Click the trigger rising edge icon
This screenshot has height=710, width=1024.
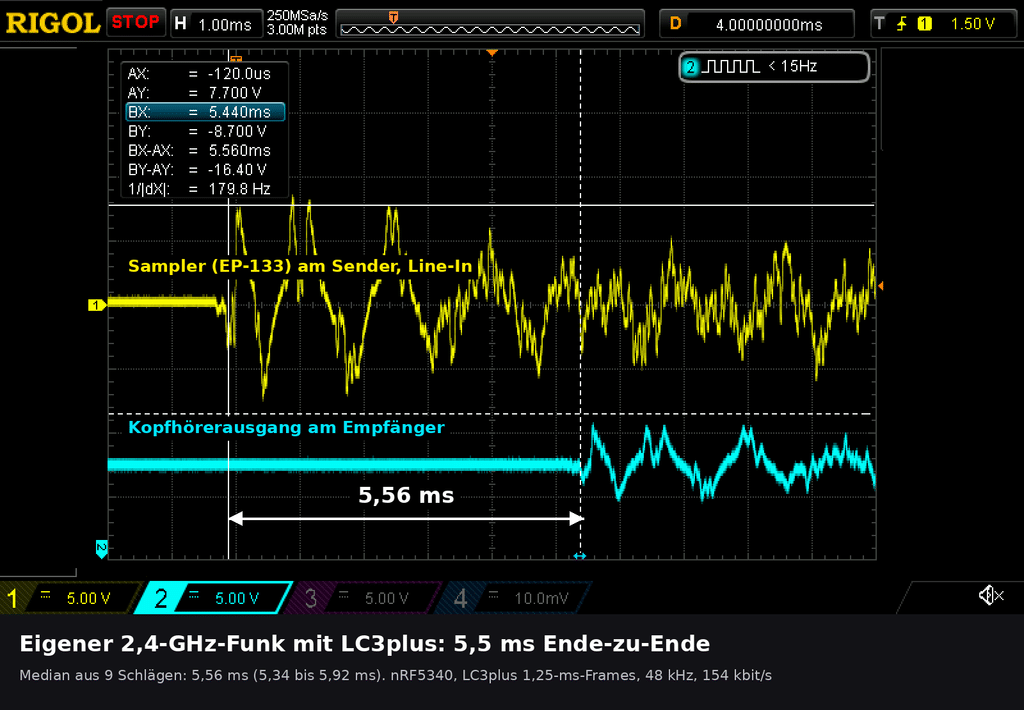[902, 24]
